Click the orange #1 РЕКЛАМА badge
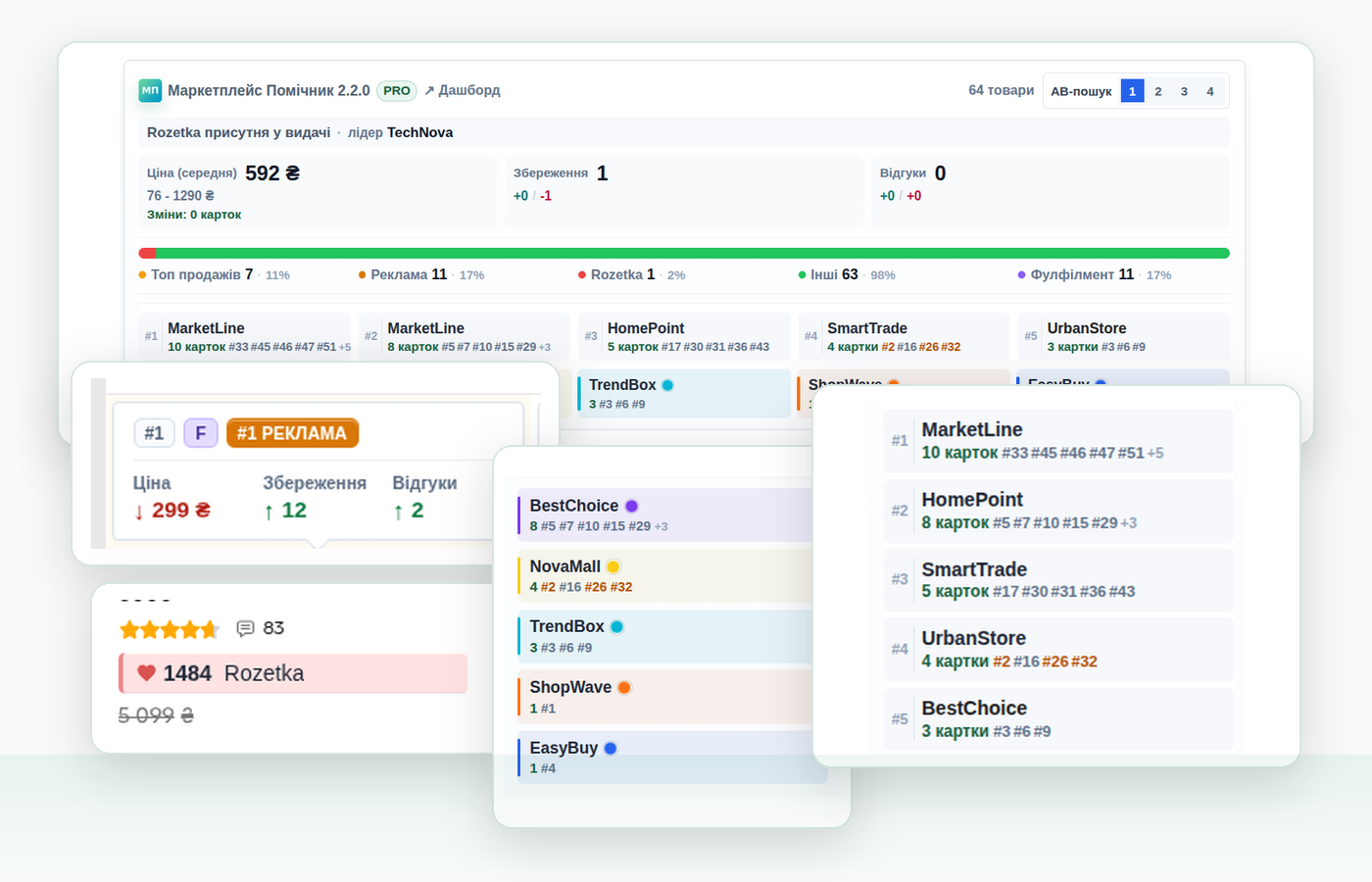Viewport: 1372px width, 882px height. (x=292, y=433)
